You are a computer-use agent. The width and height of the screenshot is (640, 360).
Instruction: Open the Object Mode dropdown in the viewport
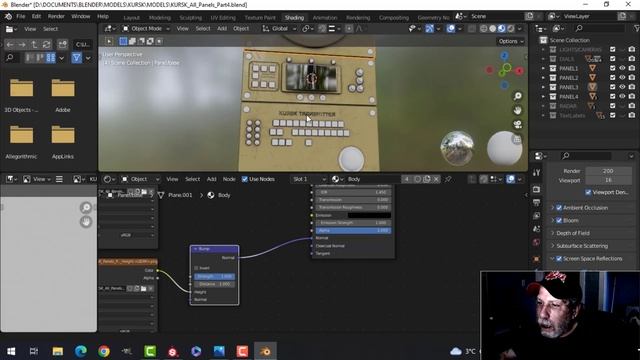(x=146, y=29)
